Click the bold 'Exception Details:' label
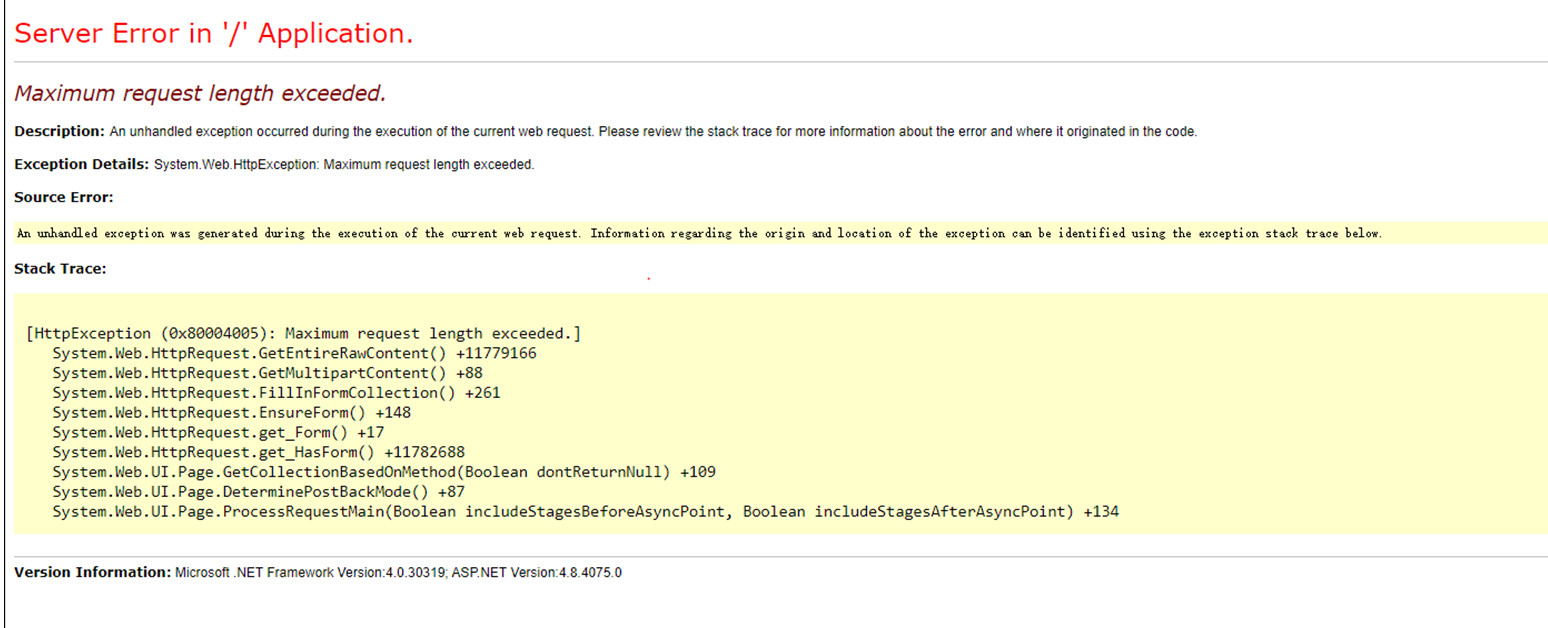Viewport: 1548px width, 628px height. click(x=82, y=164)
